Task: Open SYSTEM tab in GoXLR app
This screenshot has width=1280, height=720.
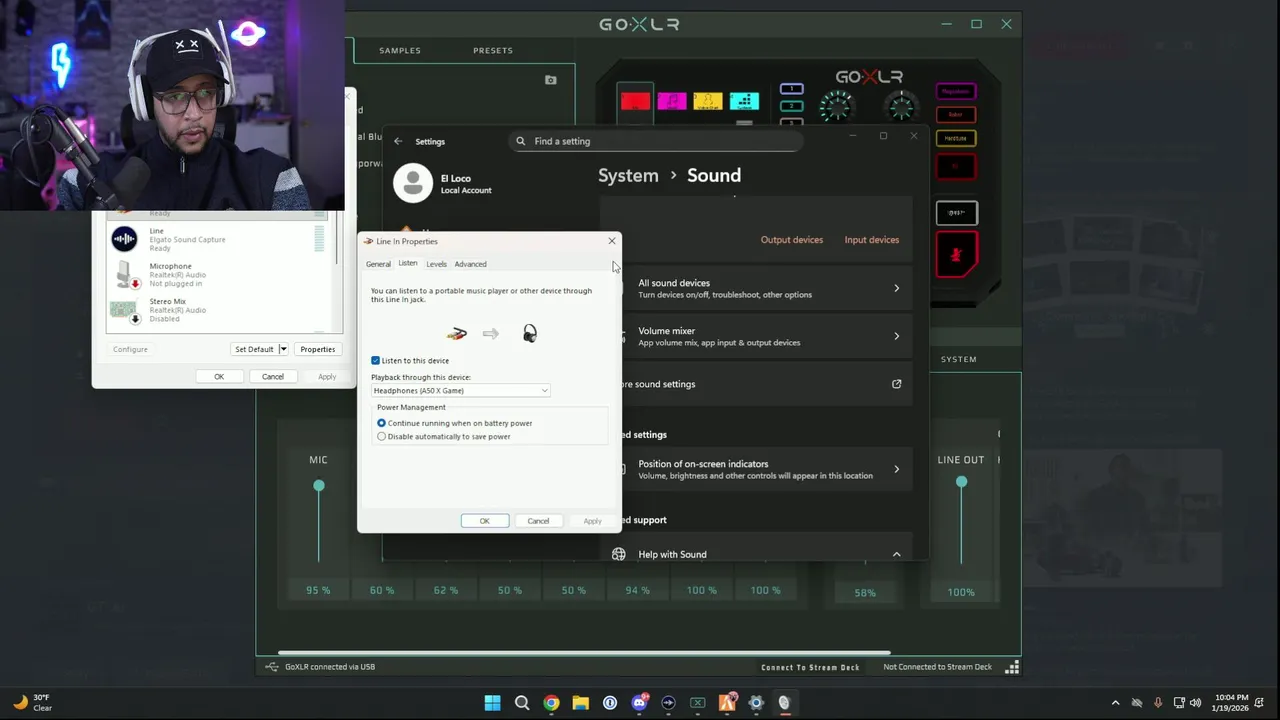Action: pyautogui.click(x=958, y=359)
